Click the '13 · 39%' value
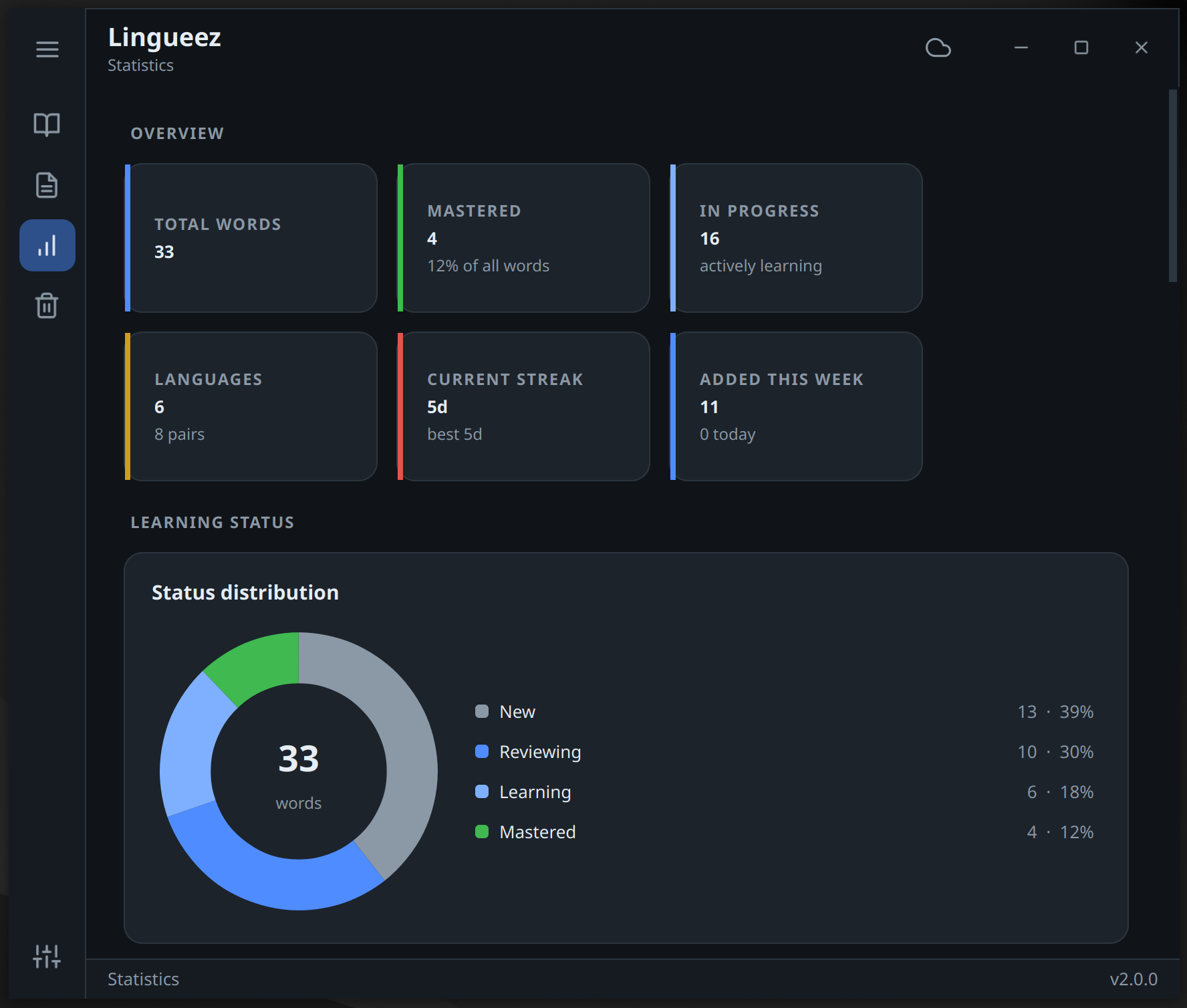Viewport: 1187px width, 1008px height. [1055, 712]
